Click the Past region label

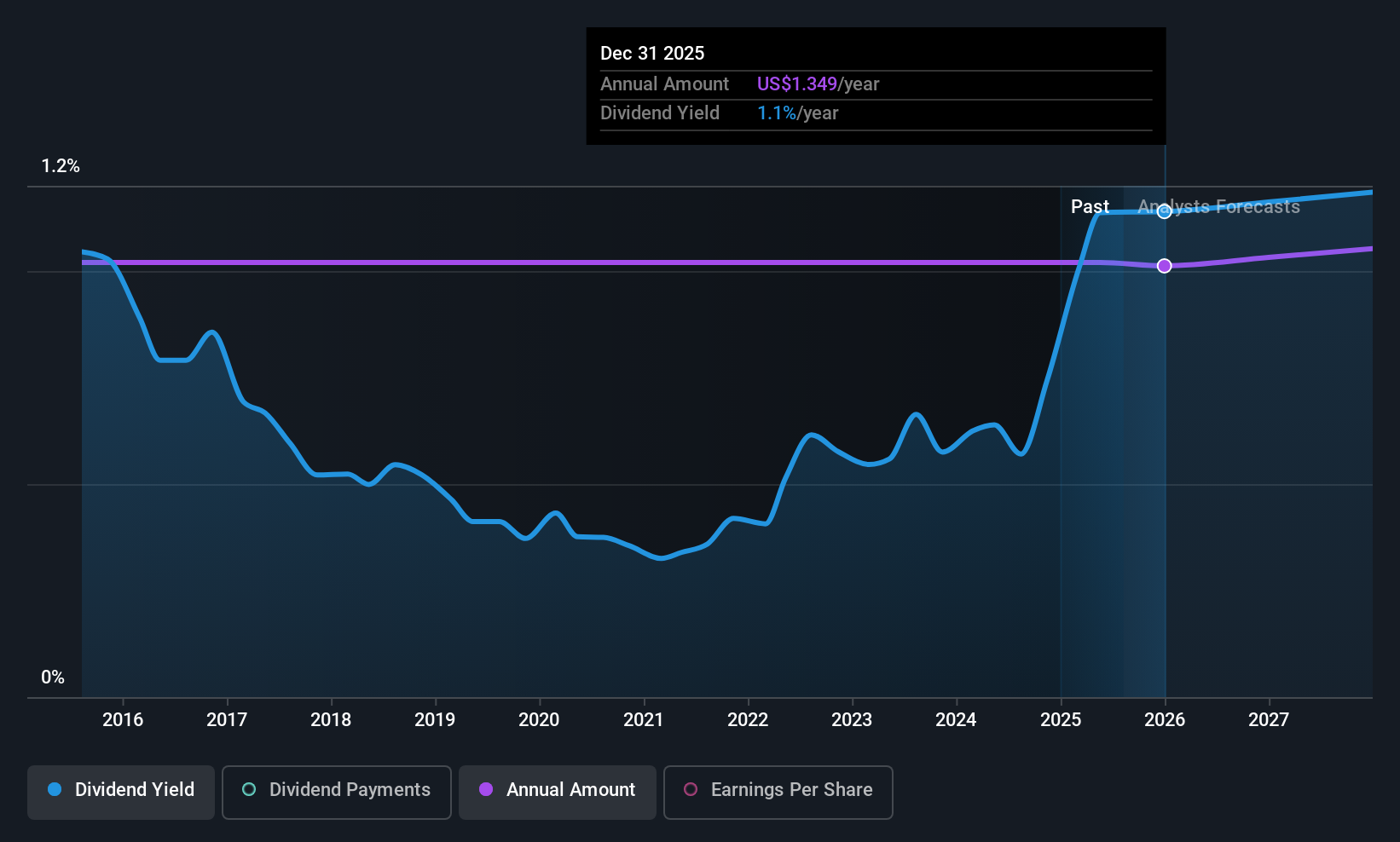point(1090,206)
